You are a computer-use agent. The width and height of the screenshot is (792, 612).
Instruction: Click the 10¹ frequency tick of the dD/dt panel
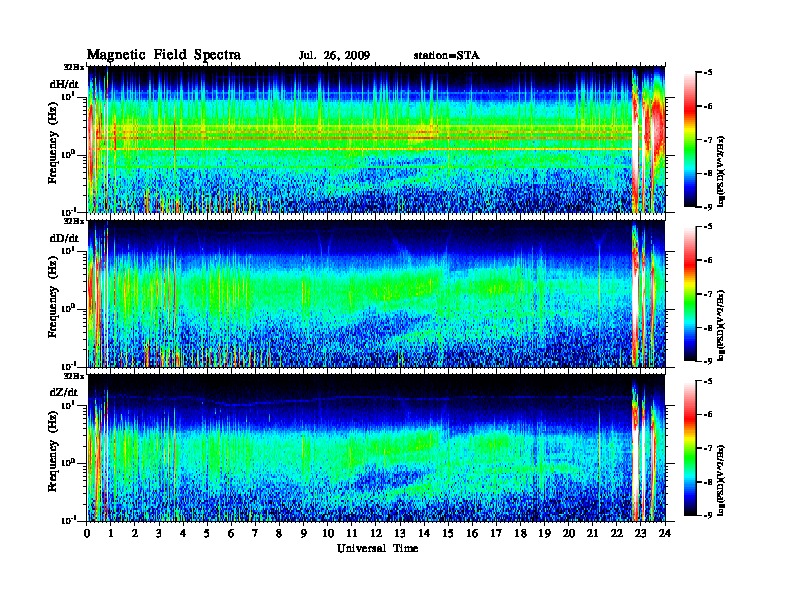tap(69, 250)
